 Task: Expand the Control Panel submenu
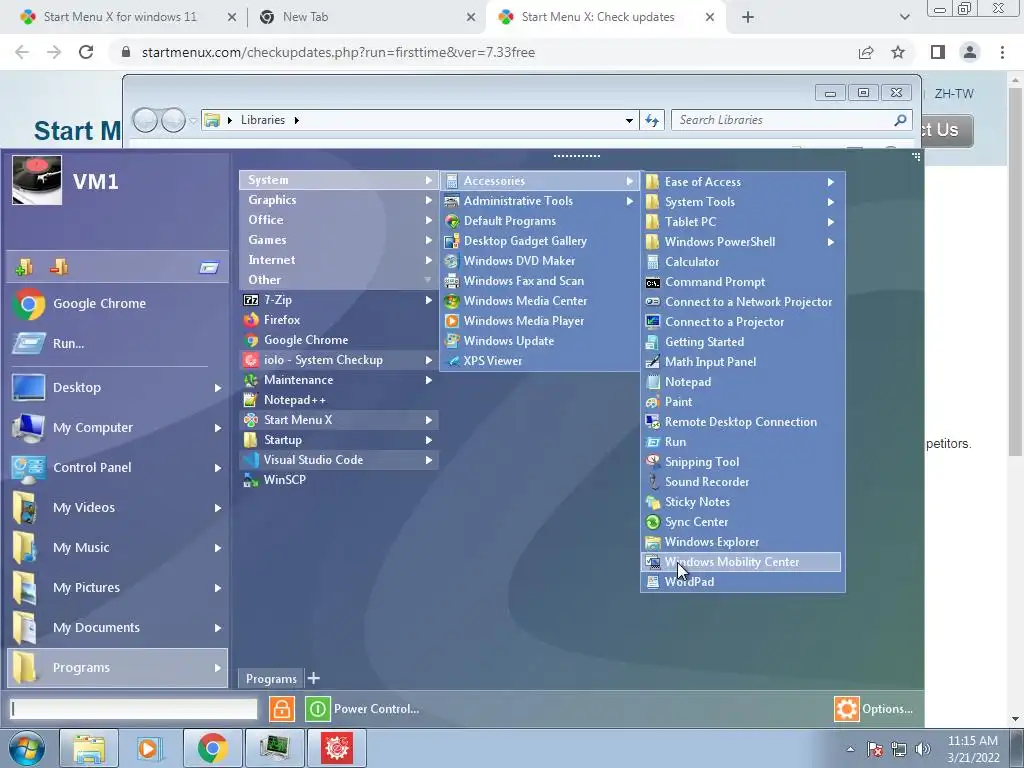(118, 468)
